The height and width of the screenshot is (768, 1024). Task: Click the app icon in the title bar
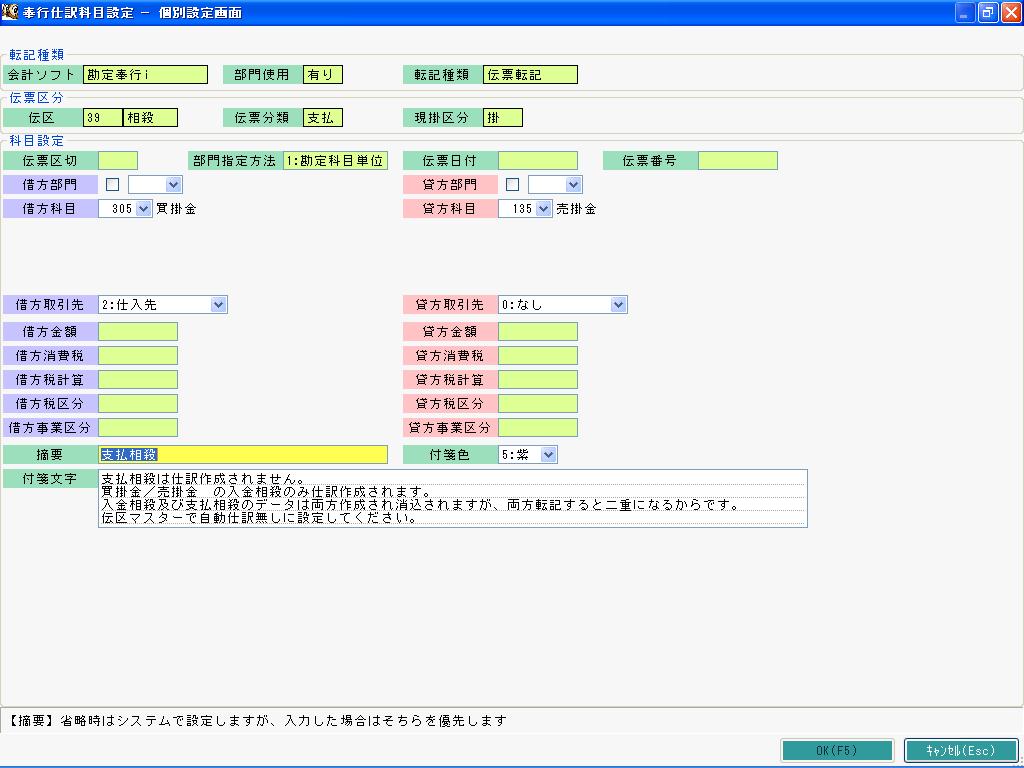(10, 12)
